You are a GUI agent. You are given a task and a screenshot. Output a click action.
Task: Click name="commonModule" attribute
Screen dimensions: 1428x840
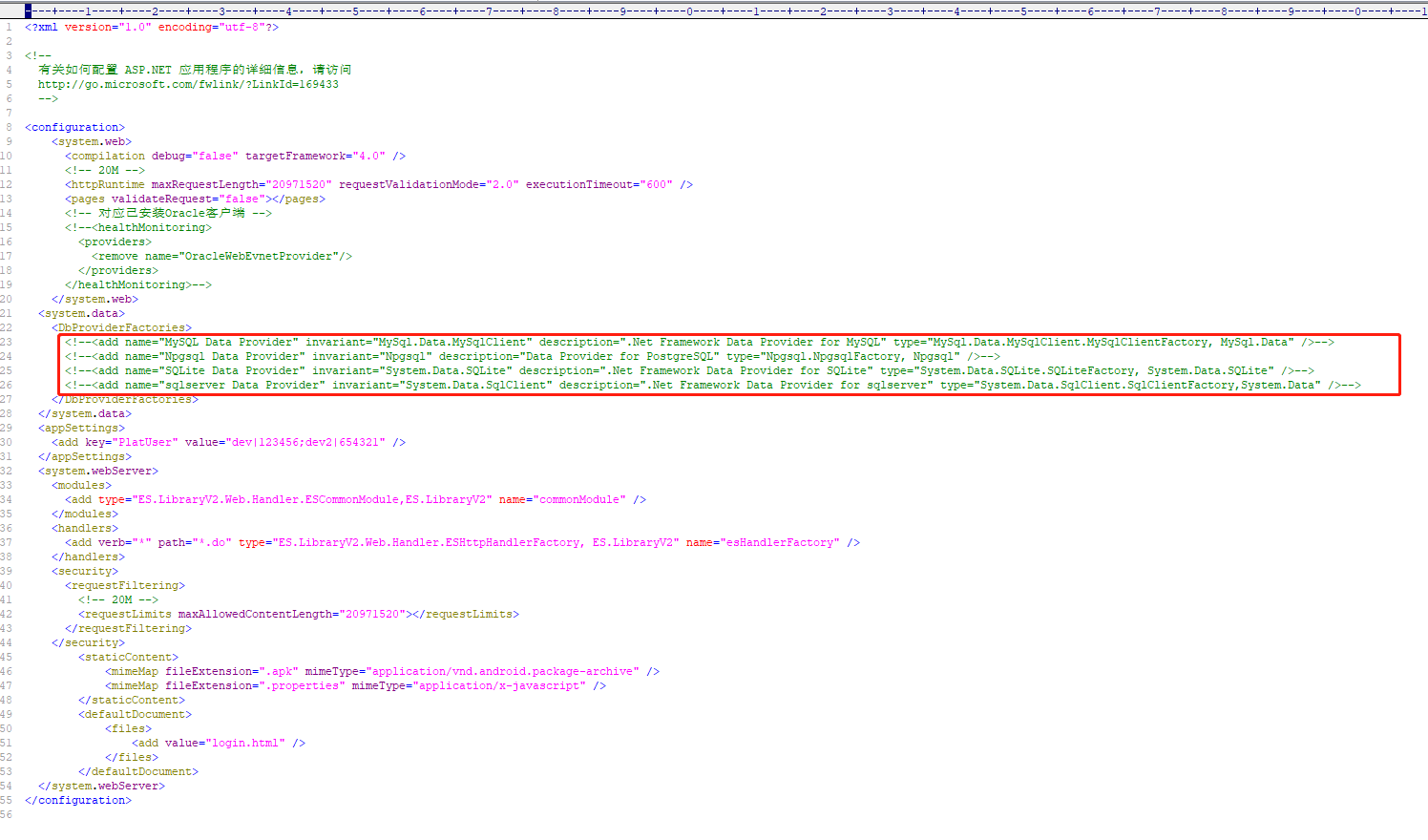click(562, 499)
